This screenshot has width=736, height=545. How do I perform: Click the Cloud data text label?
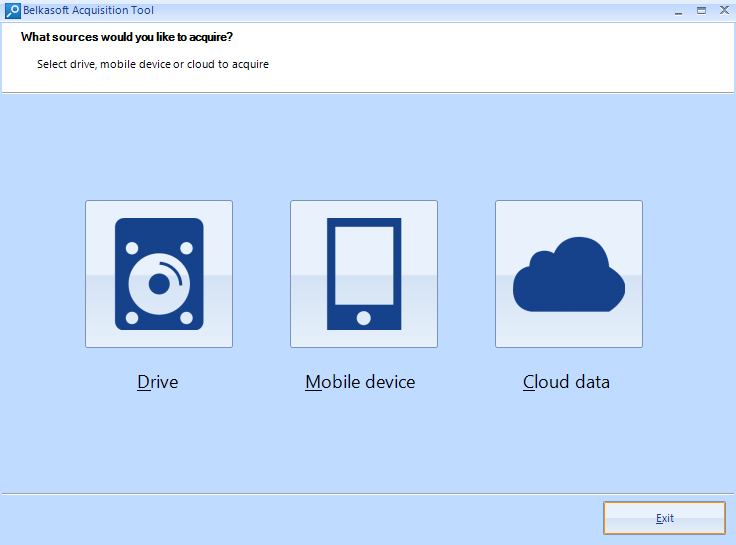pyautogui.click(x=567, y=382)
